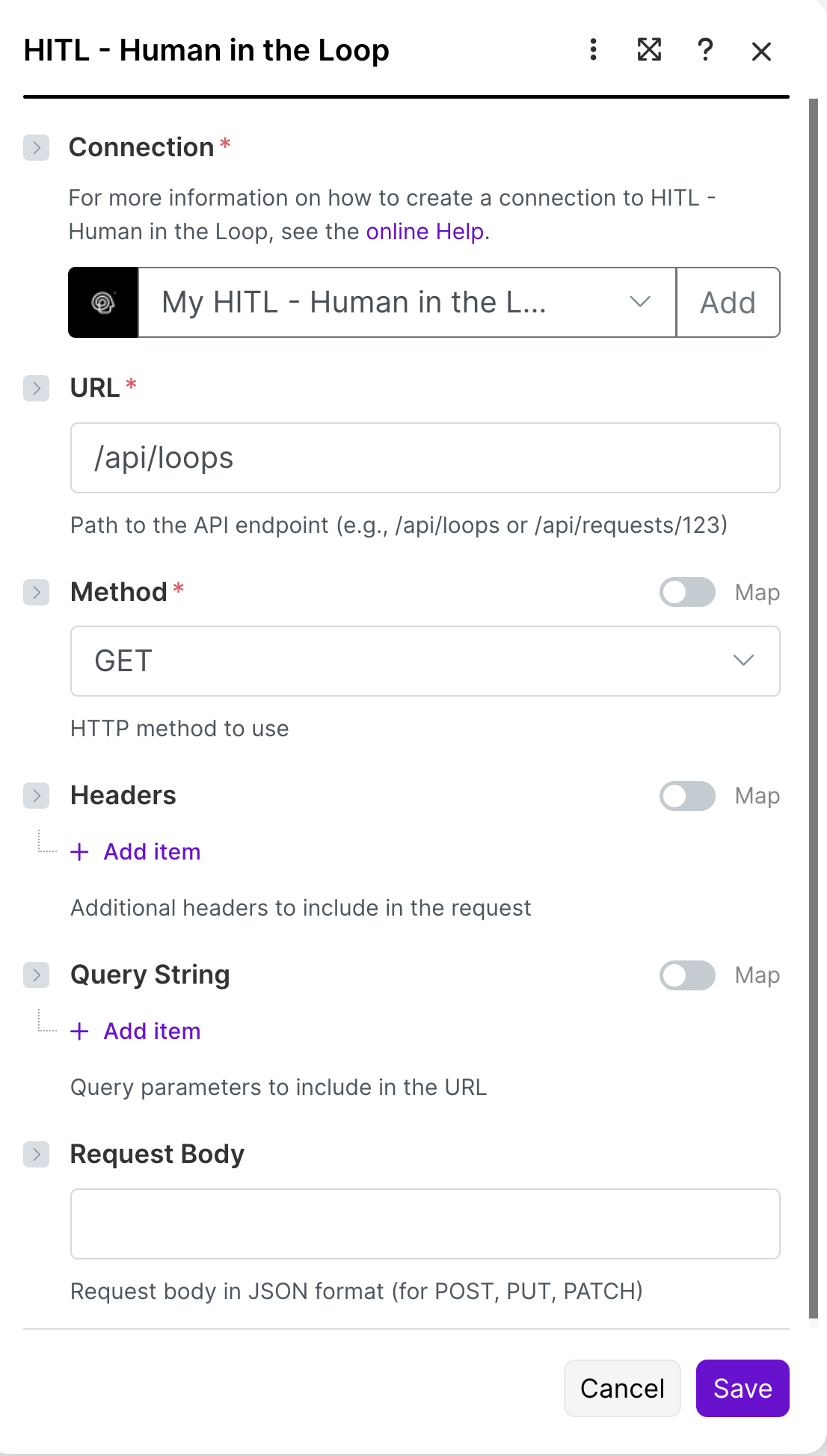Click the HITL connection logo icon
Viewport: 827px width, 1456px height.
[102, 302]
